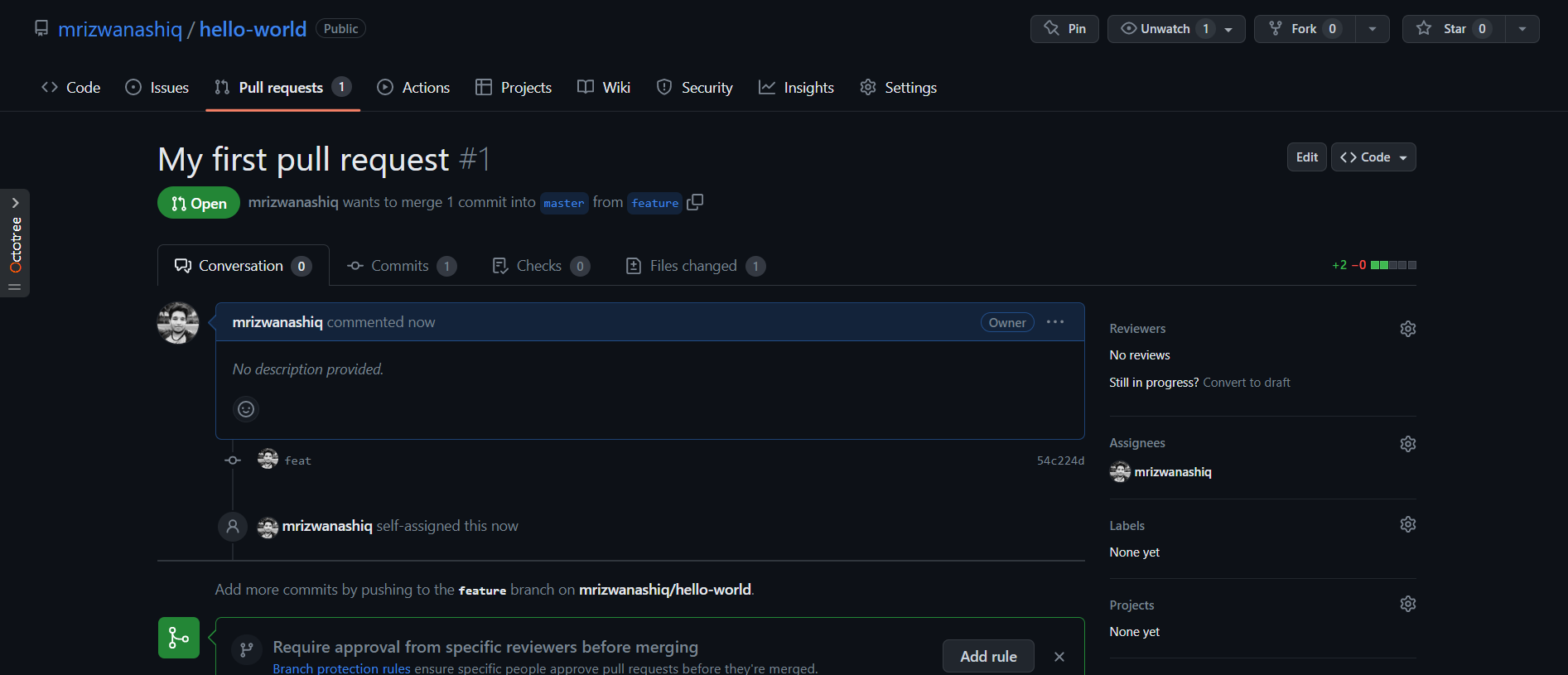Select the Pull requests tab

pyautogui.click(x=283, y=88)
